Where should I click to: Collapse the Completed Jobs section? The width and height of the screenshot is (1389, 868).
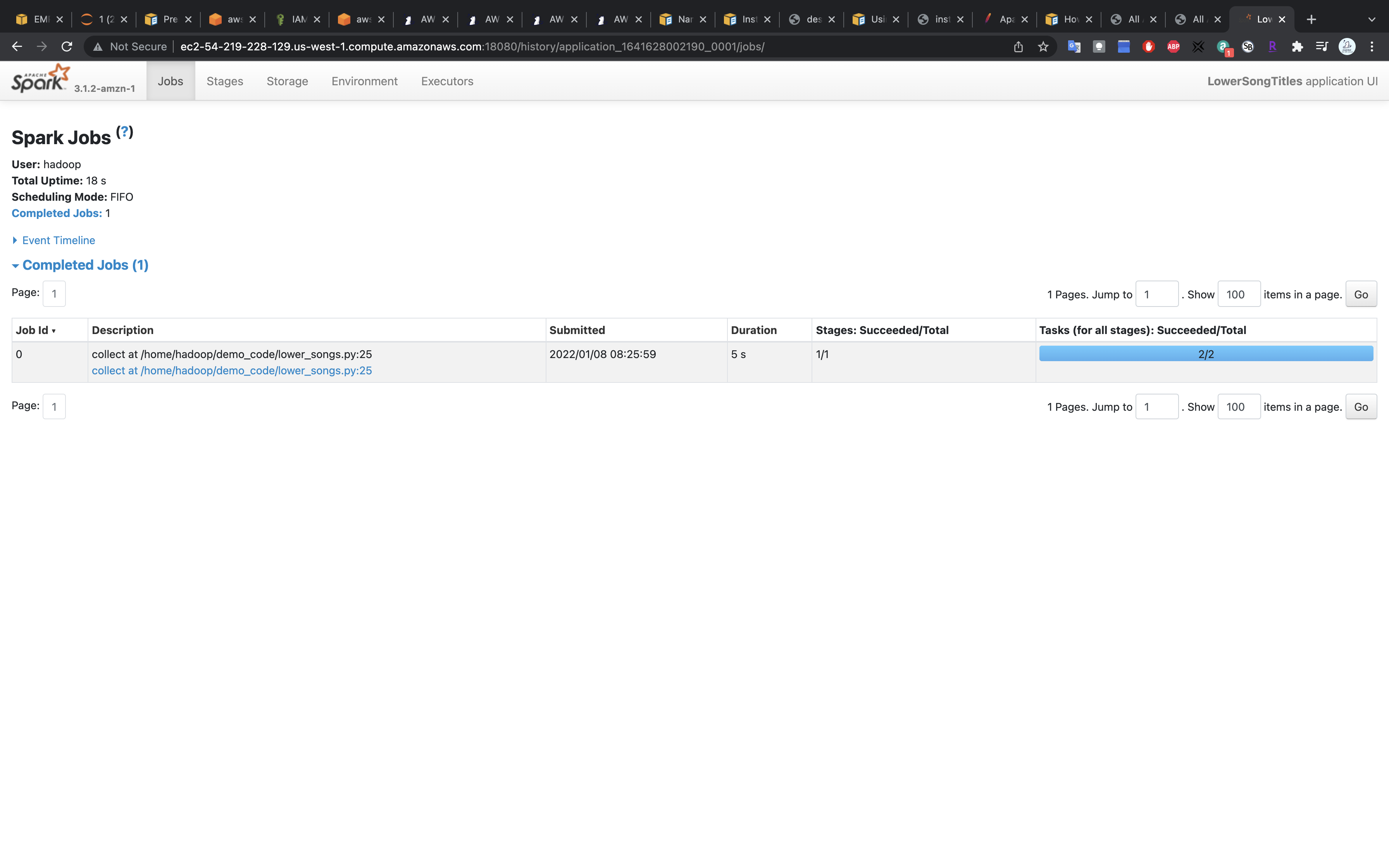tap(84, 265)
